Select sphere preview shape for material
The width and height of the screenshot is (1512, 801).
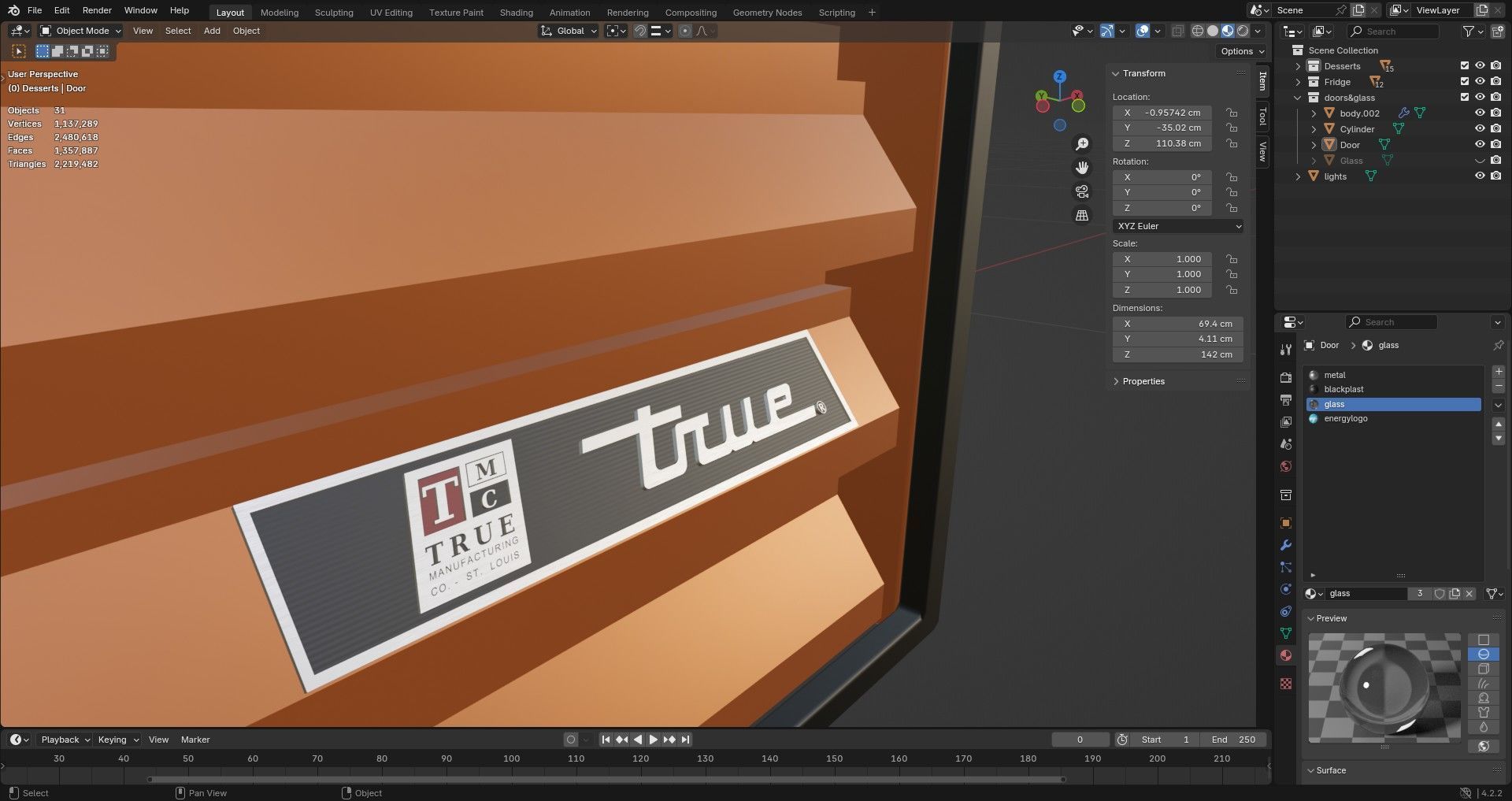(x=1484, y=655)
